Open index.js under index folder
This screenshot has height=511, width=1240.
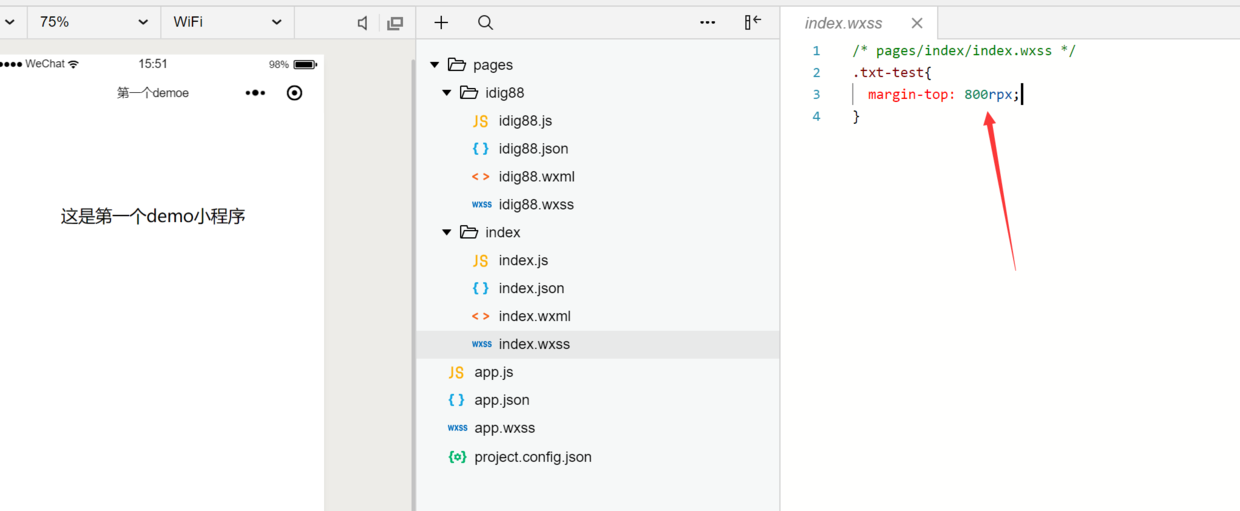pos(523,261)
